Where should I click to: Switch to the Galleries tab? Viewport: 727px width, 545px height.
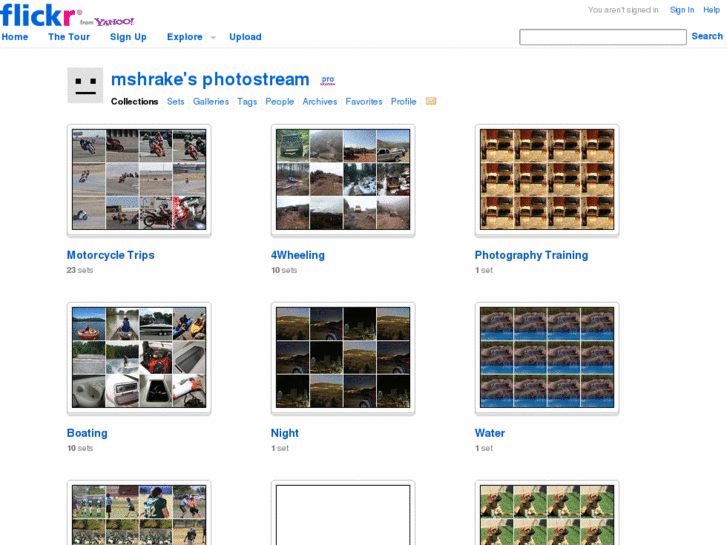211,101
